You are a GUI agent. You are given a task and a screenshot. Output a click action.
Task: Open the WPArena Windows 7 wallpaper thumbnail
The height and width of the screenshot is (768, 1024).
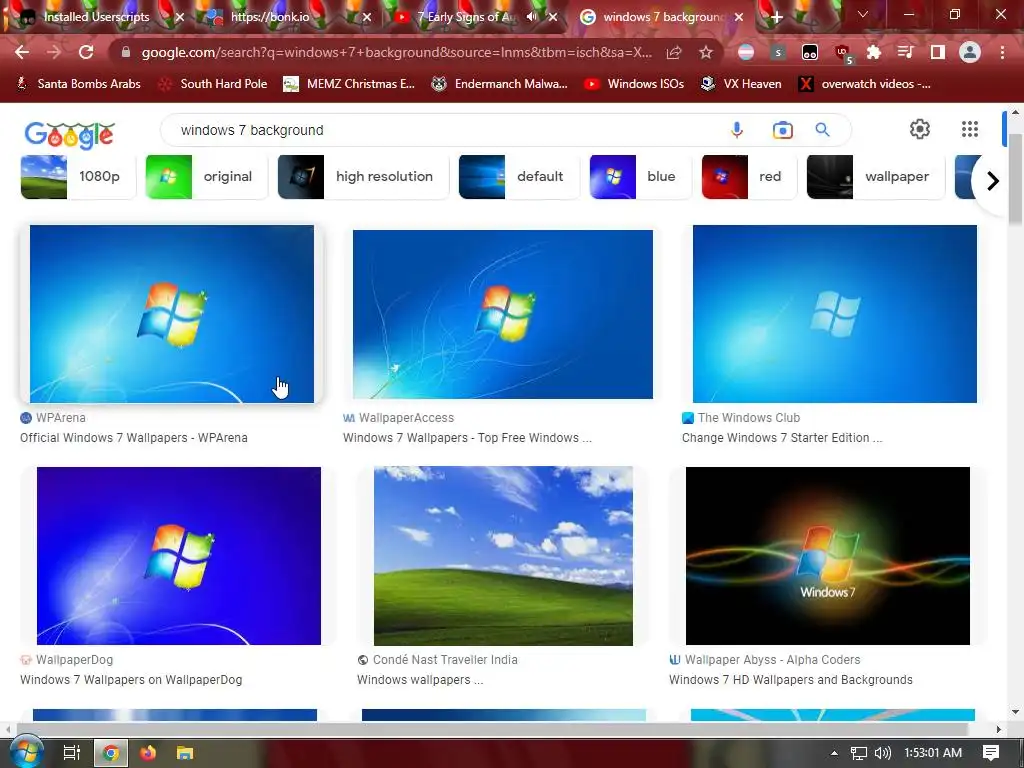point(172,313)
